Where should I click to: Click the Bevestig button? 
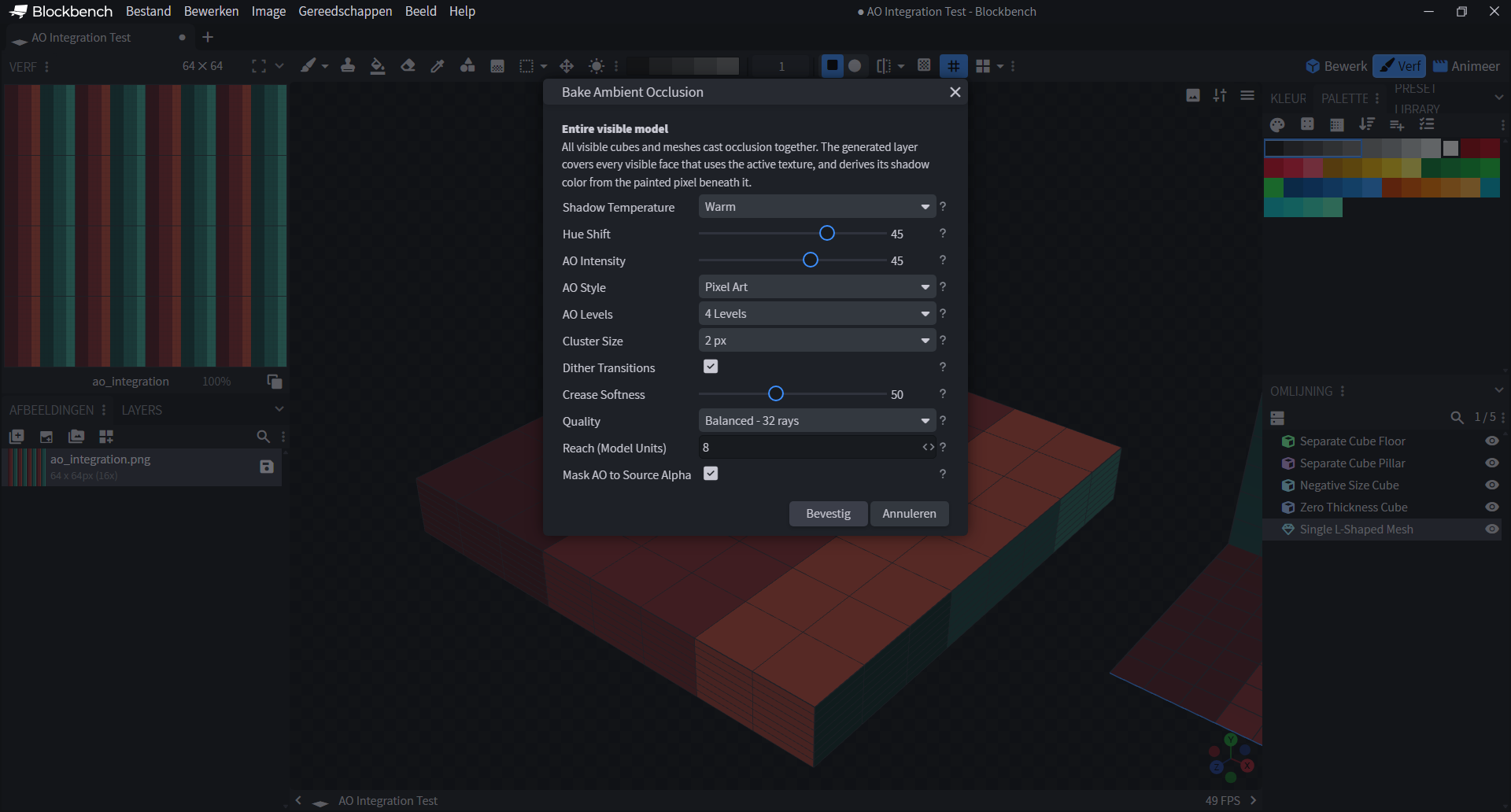pyautogui.click(x=828, y=514)
